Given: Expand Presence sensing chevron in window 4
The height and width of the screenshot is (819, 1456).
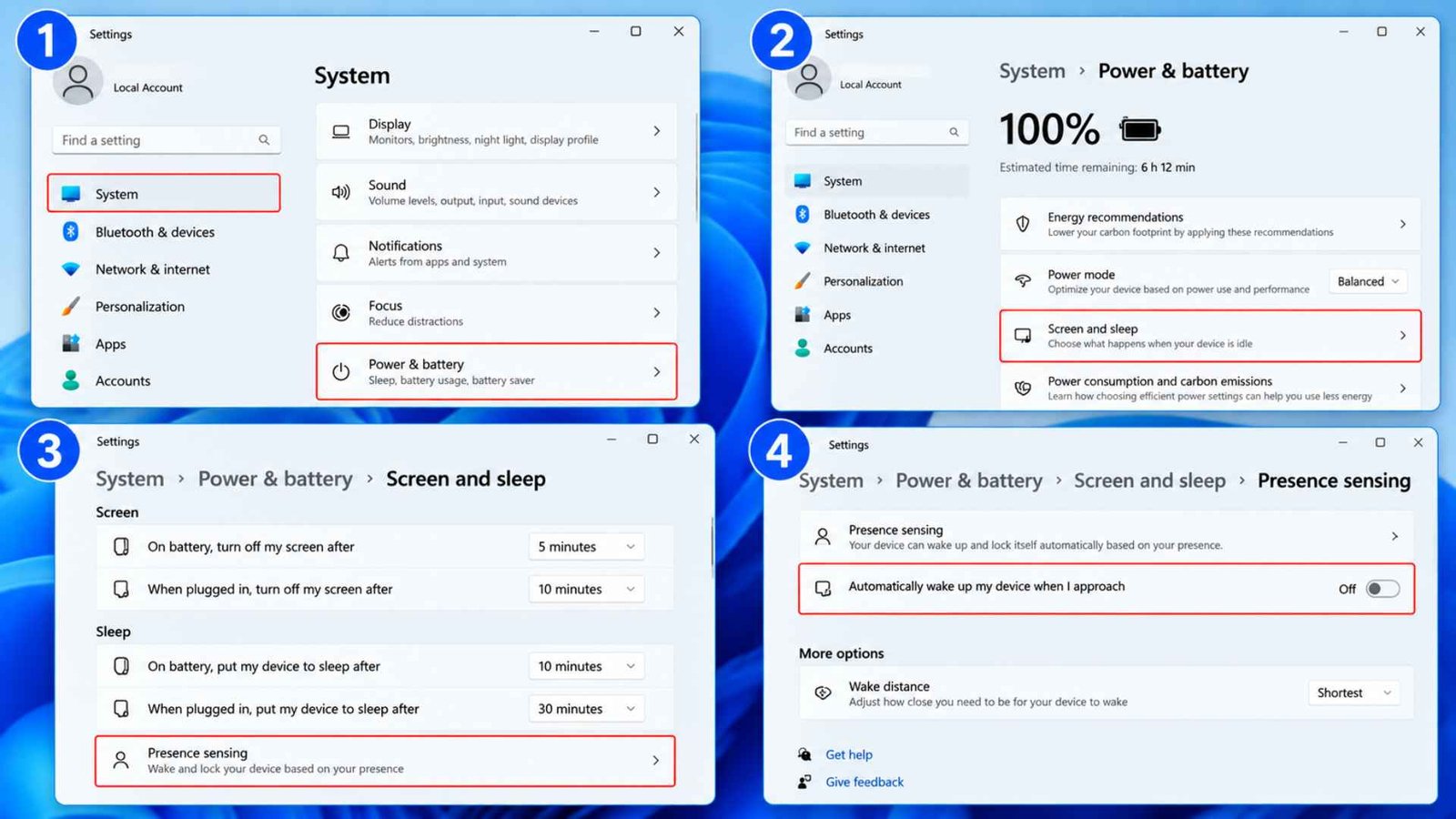Looking at the screenshot, I should (1395, 536).
